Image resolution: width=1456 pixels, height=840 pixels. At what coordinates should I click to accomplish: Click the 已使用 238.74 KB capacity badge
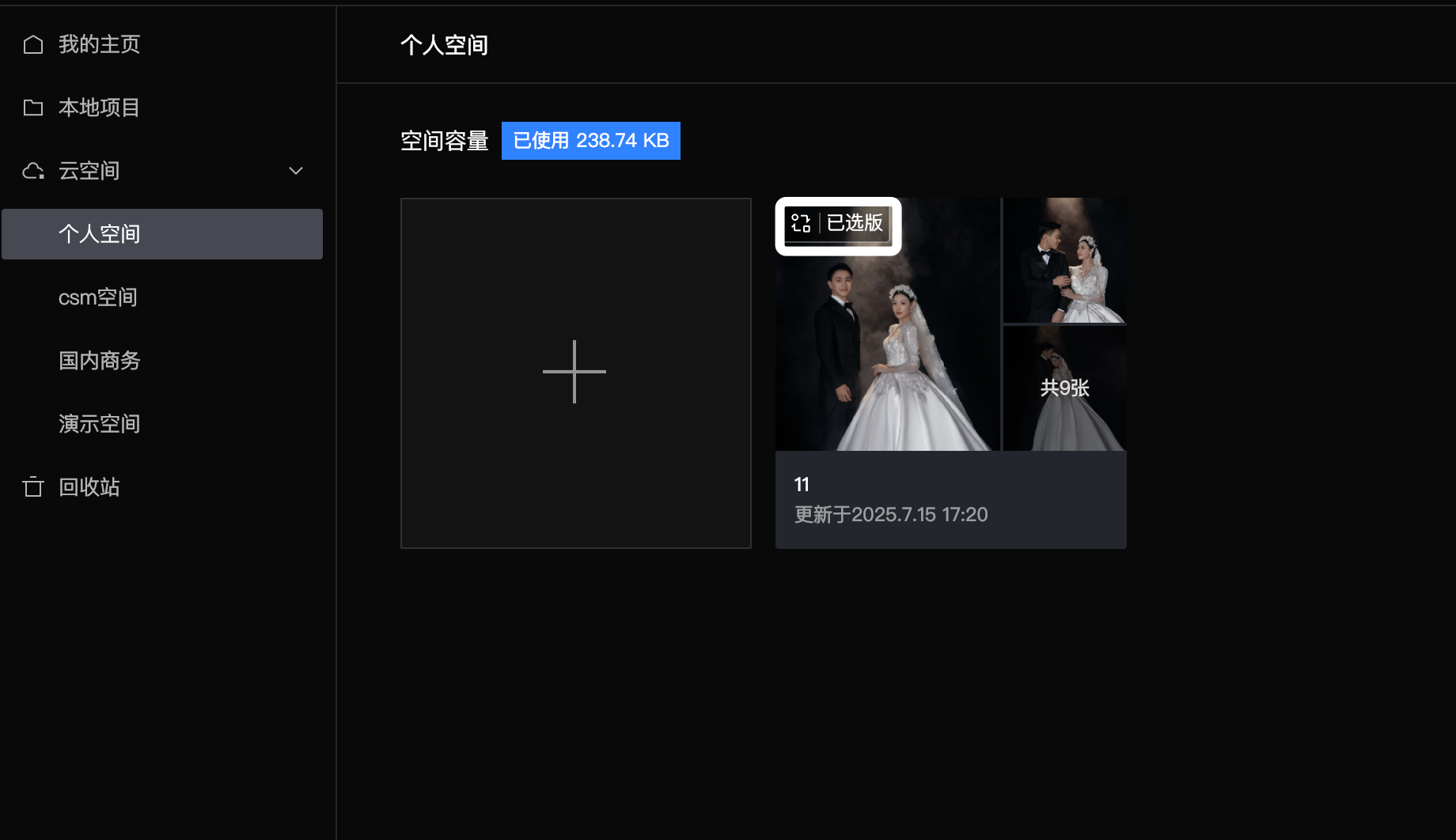(590, 141)
